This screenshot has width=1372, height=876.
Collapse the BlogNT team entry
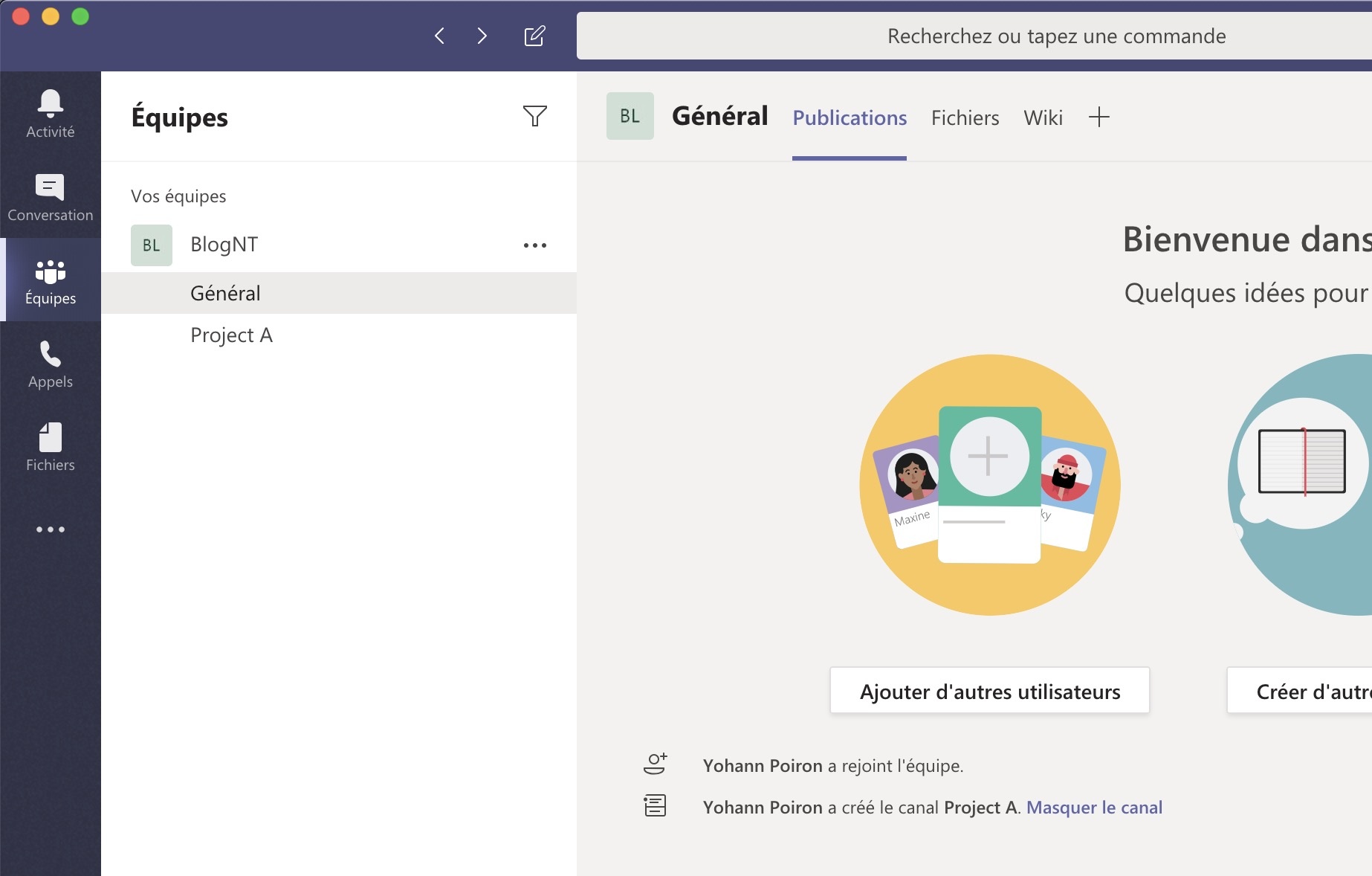click(224, 245)
